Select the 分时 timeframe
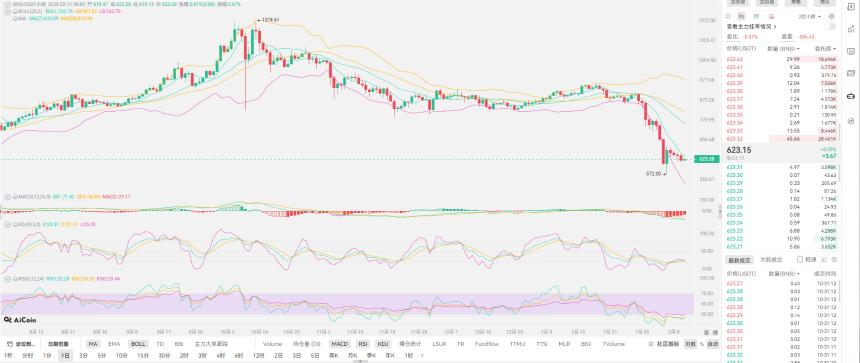Screen dimensions: 860x363 [27, 355]
